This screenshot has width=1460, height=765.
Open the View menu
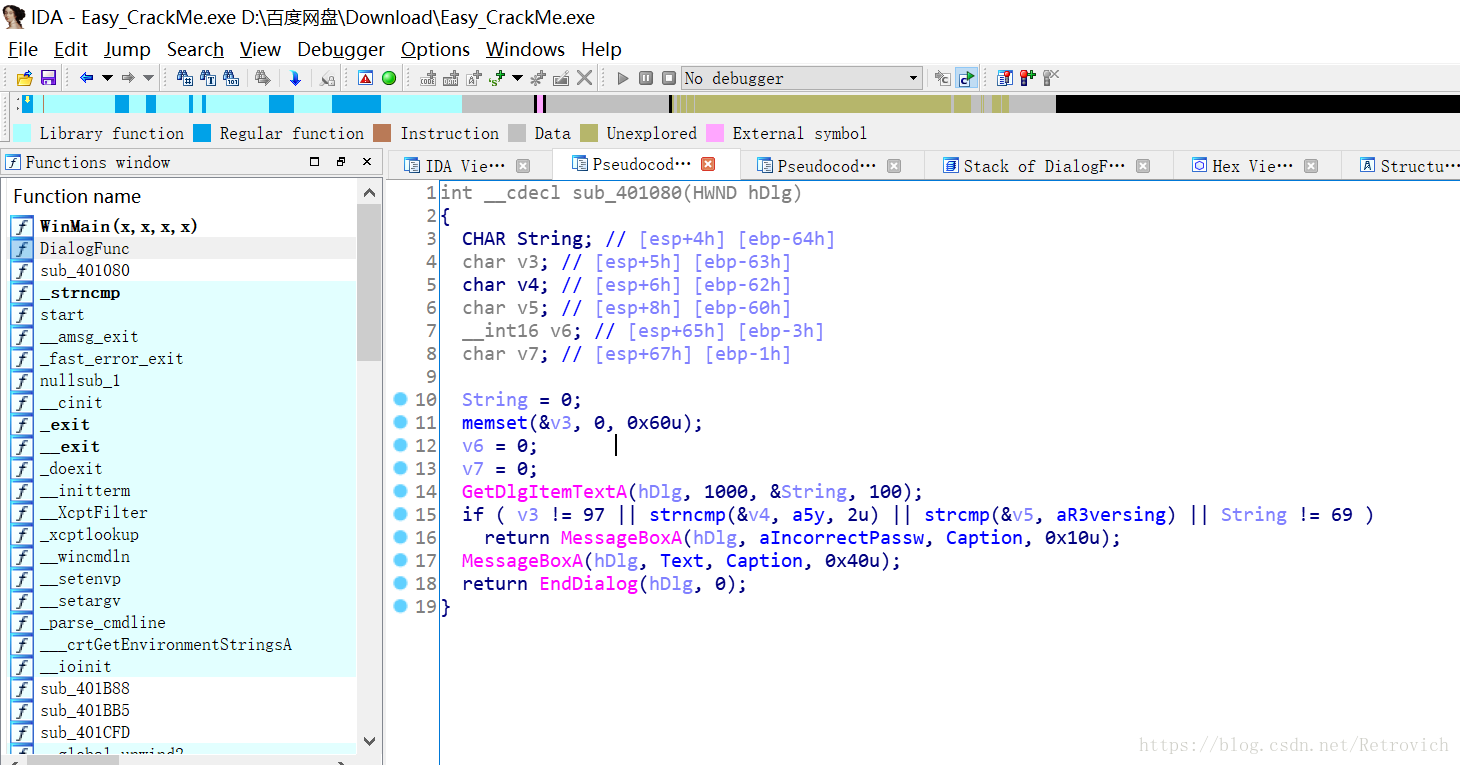pyautogui.click(x=260, y=49)
